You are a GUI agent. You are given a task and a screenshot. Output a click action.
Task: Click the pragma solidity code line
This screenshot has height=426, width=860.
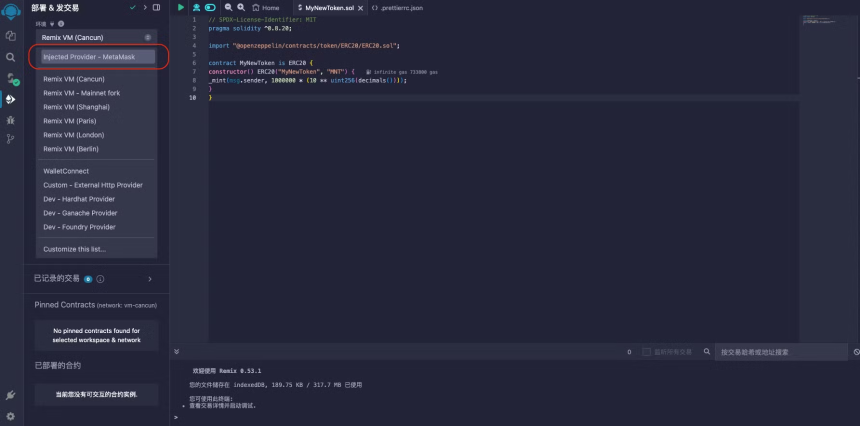point(250,28)
